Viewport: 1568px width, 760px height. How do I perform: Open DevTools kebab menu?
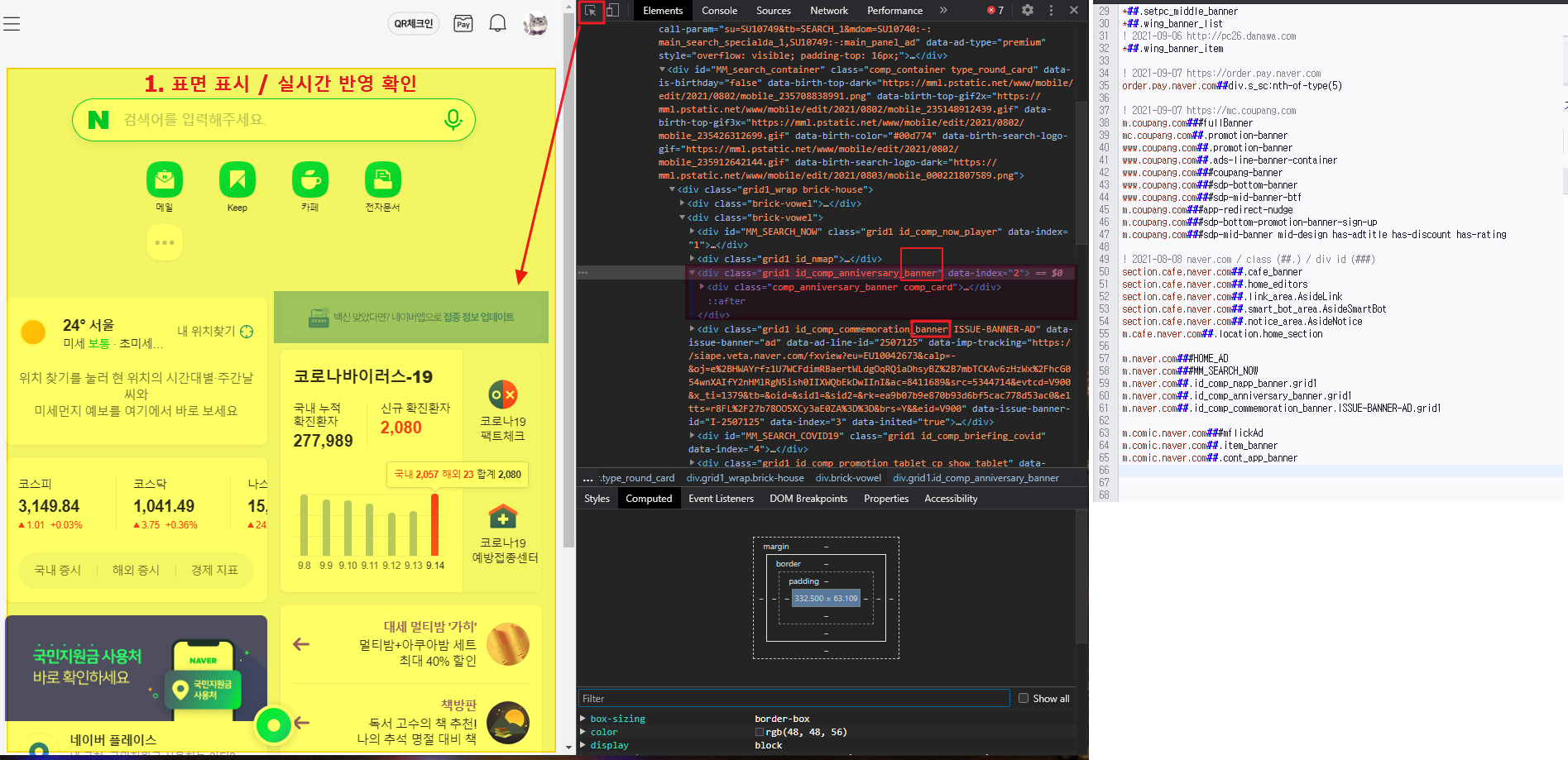1051,11
